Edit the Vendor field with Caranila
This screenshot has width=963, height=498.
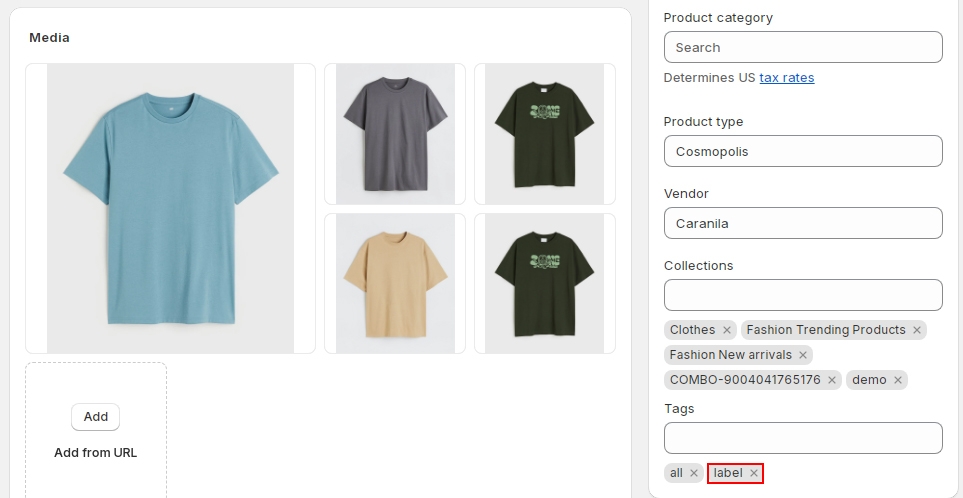(803, 223)
